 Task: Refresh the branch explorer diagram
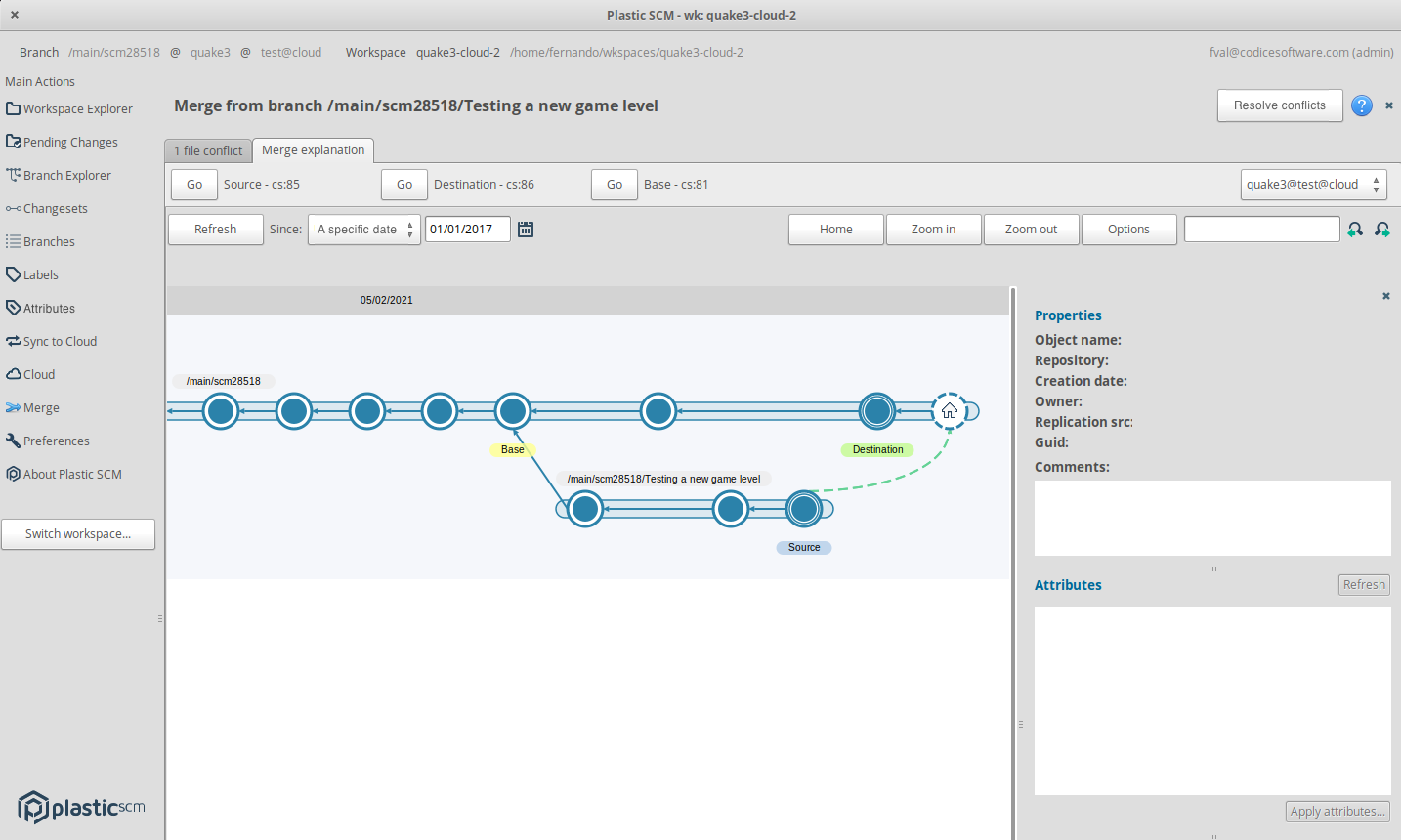coord(216,230)
